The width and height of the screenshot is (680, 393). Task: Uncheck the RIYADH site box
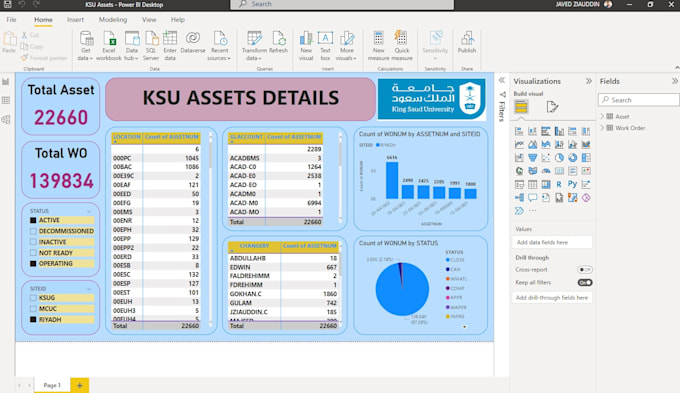coord(33,320)
